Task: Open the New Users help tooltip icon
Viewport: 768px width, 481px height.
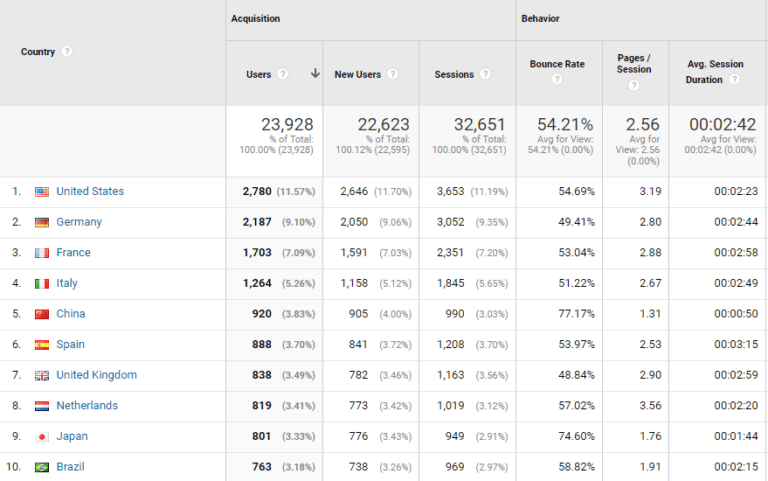Action: tap(392, 74)
